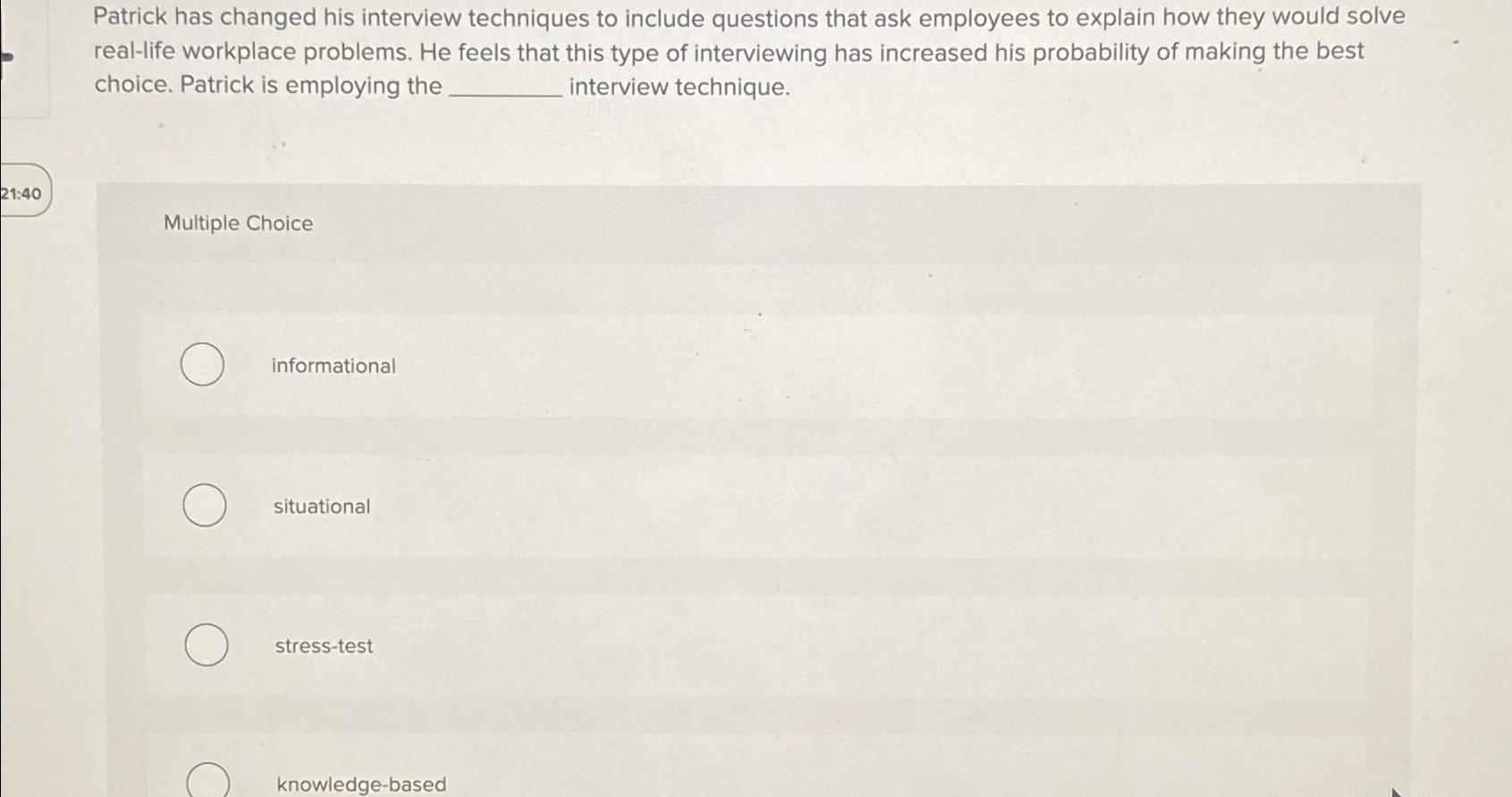
Task: Click the Multiple Choice heading
Action: 237,223
